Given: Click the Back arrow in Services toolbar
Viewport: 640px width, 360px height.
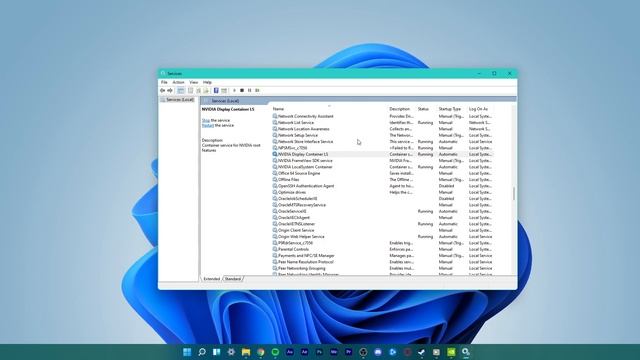Looking at the screenshot, I should click(x=162, y=90).
